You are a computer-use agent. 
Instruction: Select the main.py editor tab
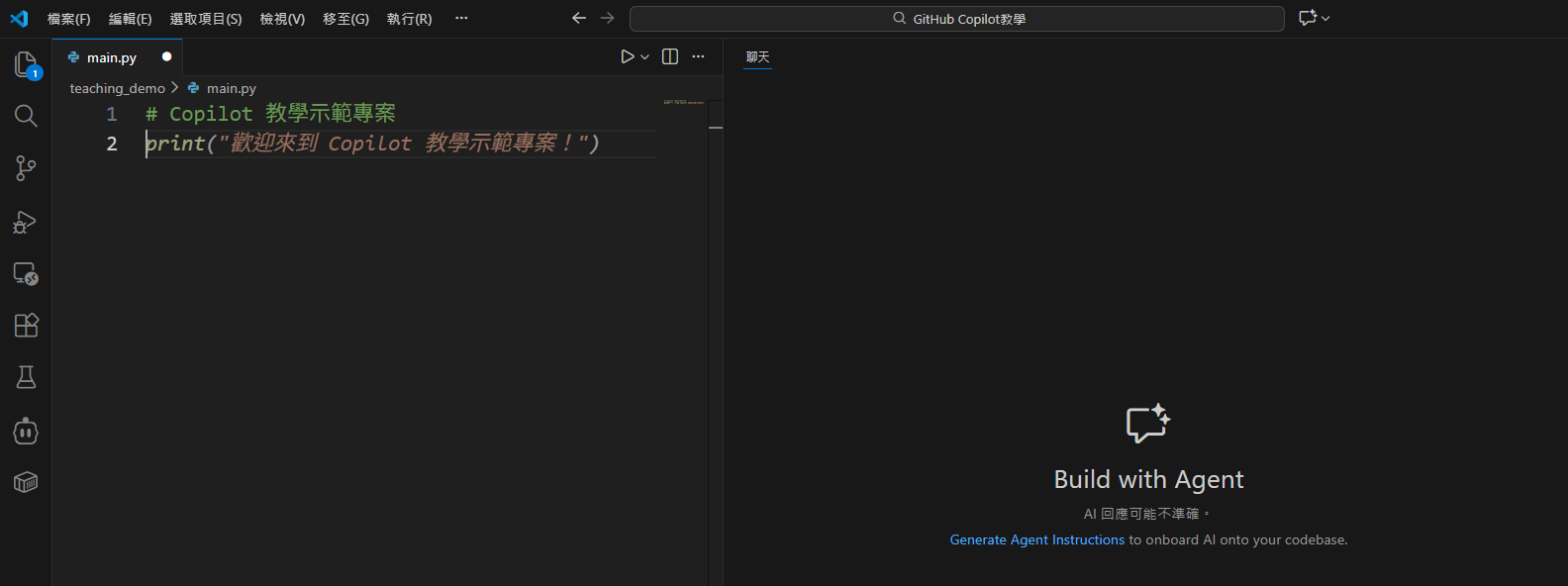click(111, 57)
